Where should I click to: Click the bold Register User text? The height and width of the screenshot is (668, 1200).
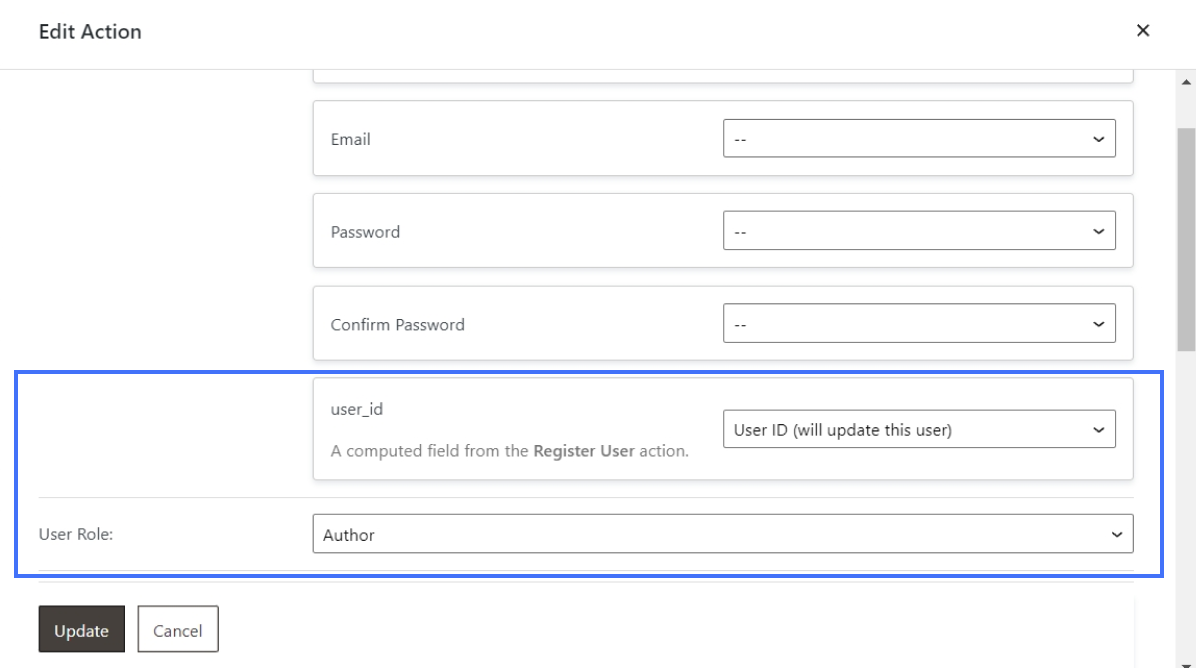point(585,451)
